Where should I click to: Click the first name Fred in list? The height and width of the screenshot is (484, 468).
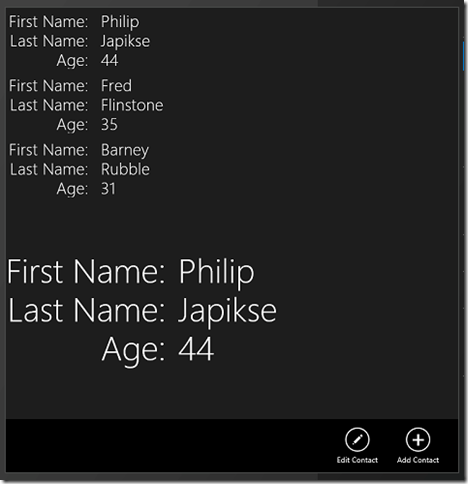pos(116,86)
